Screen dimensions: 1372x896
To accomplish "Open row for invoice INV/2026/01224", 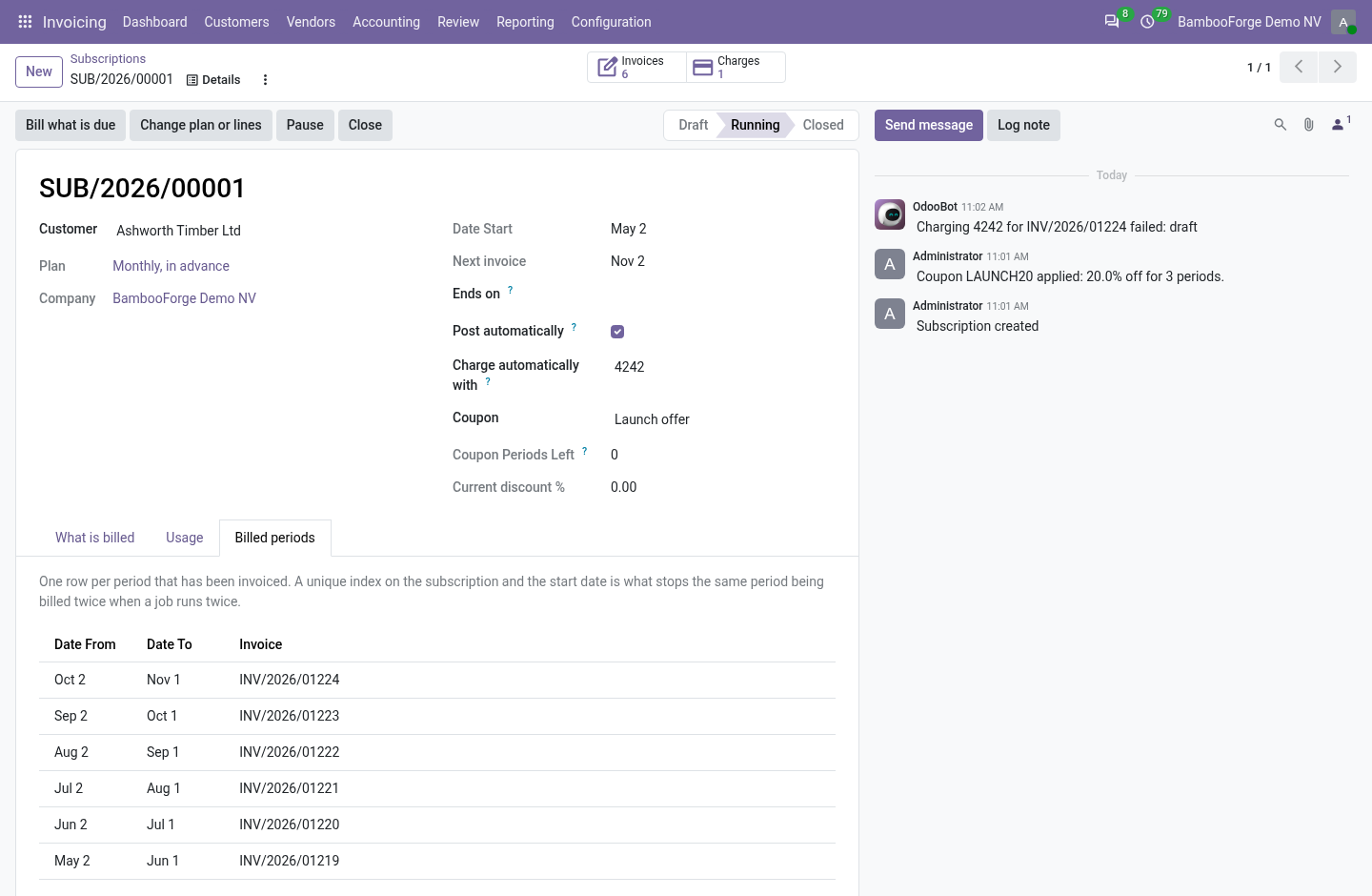I will point(437,680).
